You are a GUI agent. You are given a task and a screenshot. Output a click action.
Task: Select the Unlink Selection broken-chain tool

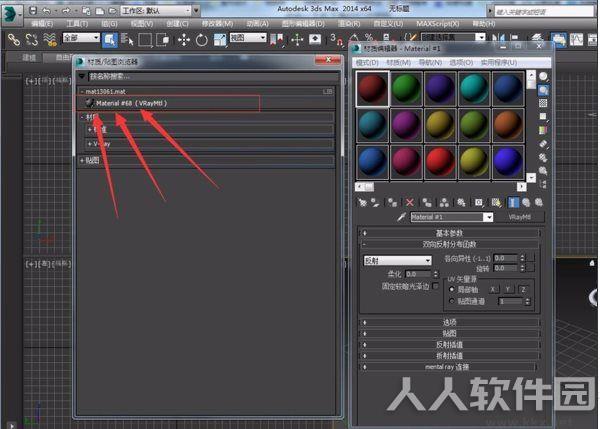click(32, 39)
